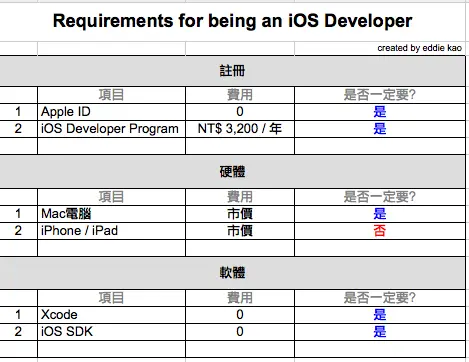Click row number 1 beside Apple ID
This screenshot has height=362, width=469.
18,112
